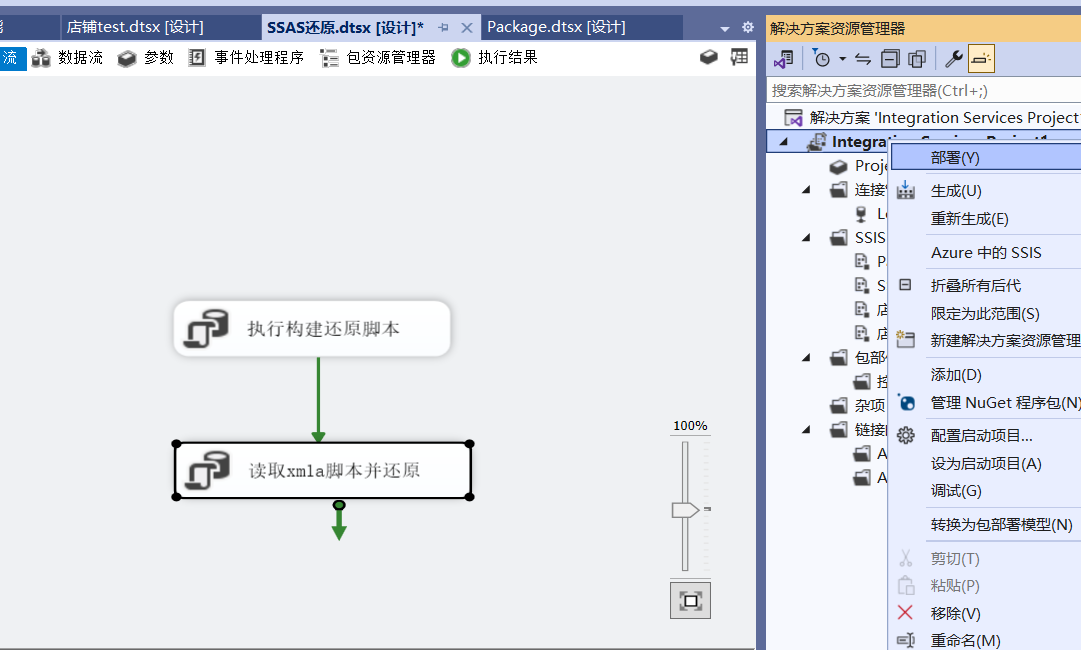Toggle preview selected items button
The image size is (1081, 650).
(981, 59)
